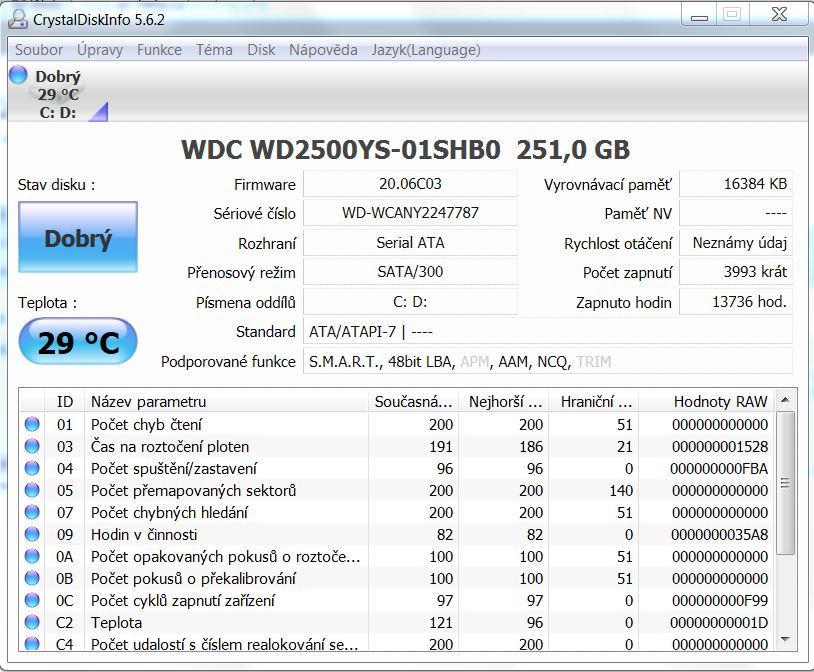
Task: Click the supported features field with S.M.A.R.T.
Action: pos(548,361)
